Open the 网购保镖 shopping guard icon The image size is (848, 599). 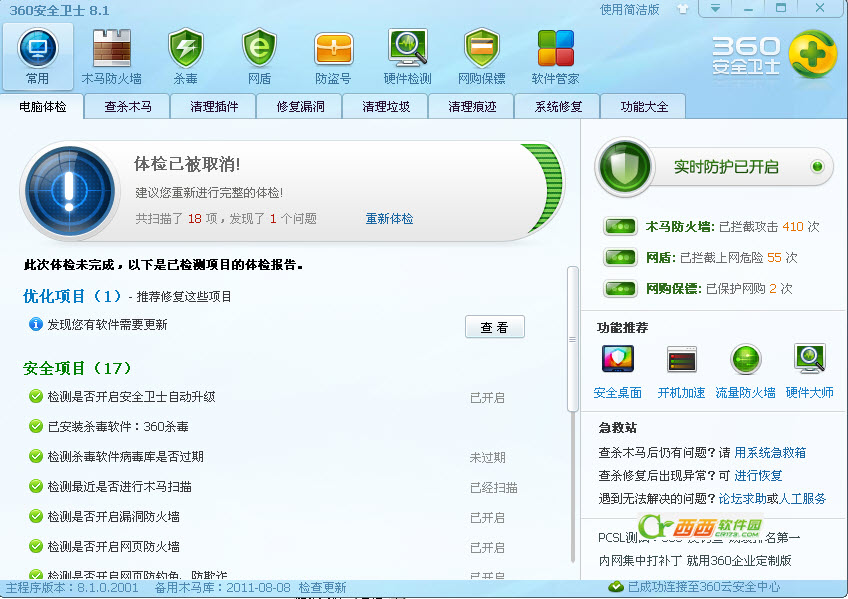coord(481,49)
